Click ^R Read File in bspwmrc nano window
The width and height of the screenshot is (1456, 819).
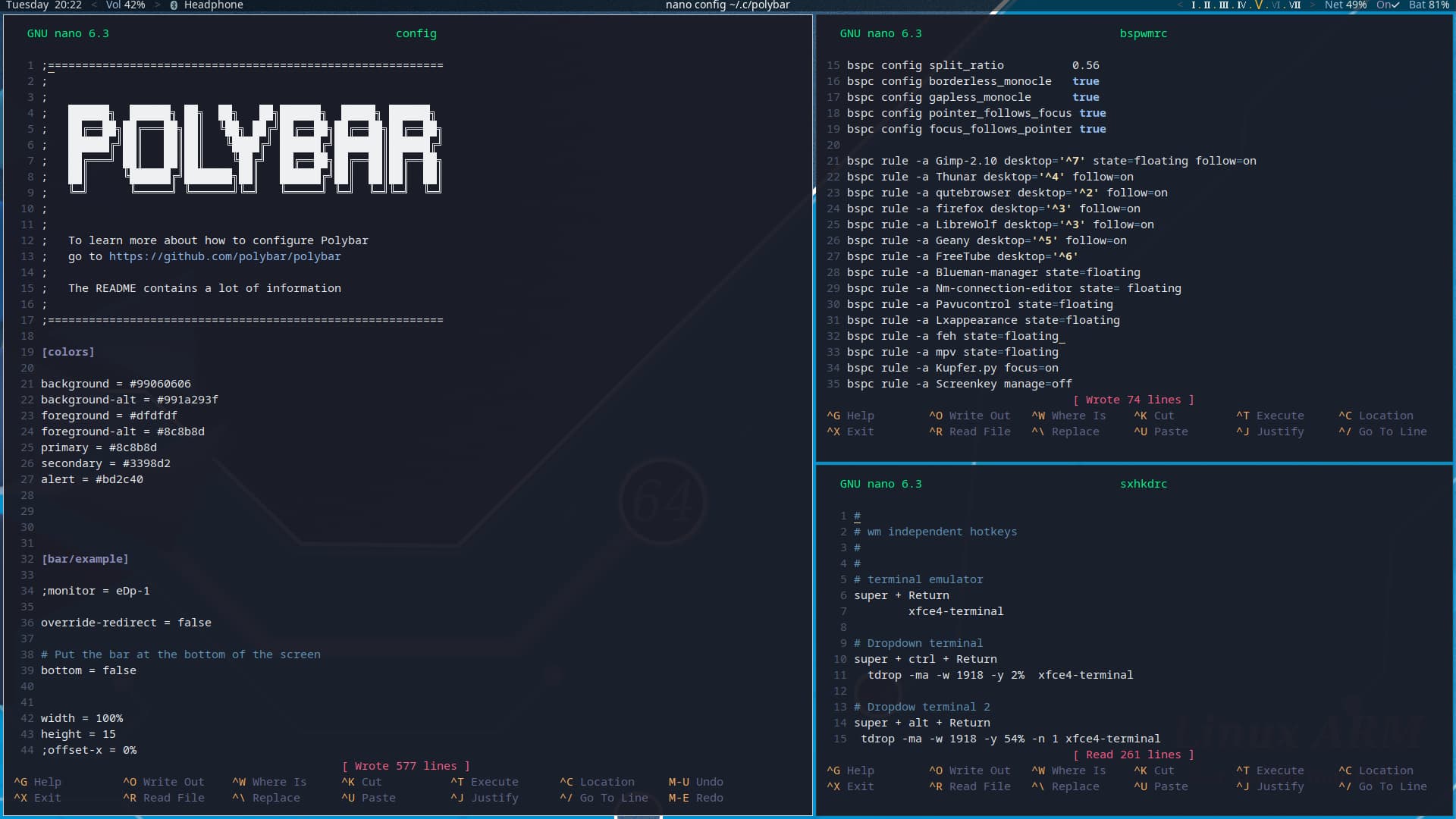[970, 431]
